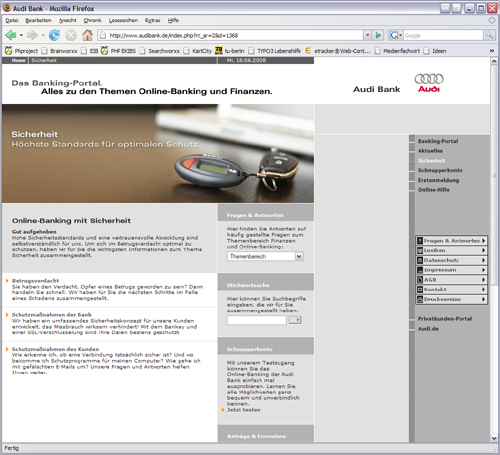Show more bookmarks via double chevron

(491, 51)
